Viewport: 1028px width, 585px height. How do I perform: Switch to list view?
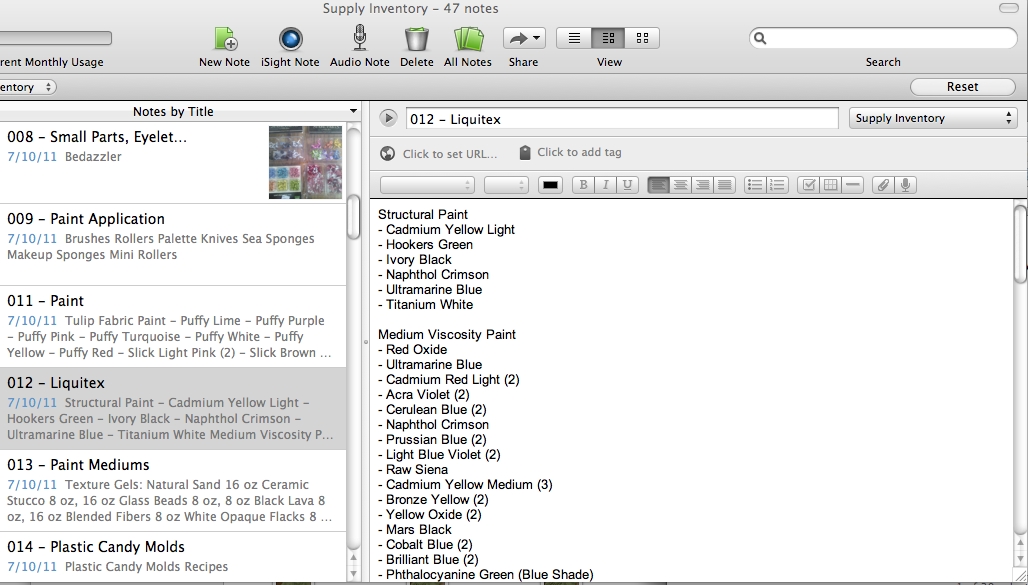[x=574, y=38]
